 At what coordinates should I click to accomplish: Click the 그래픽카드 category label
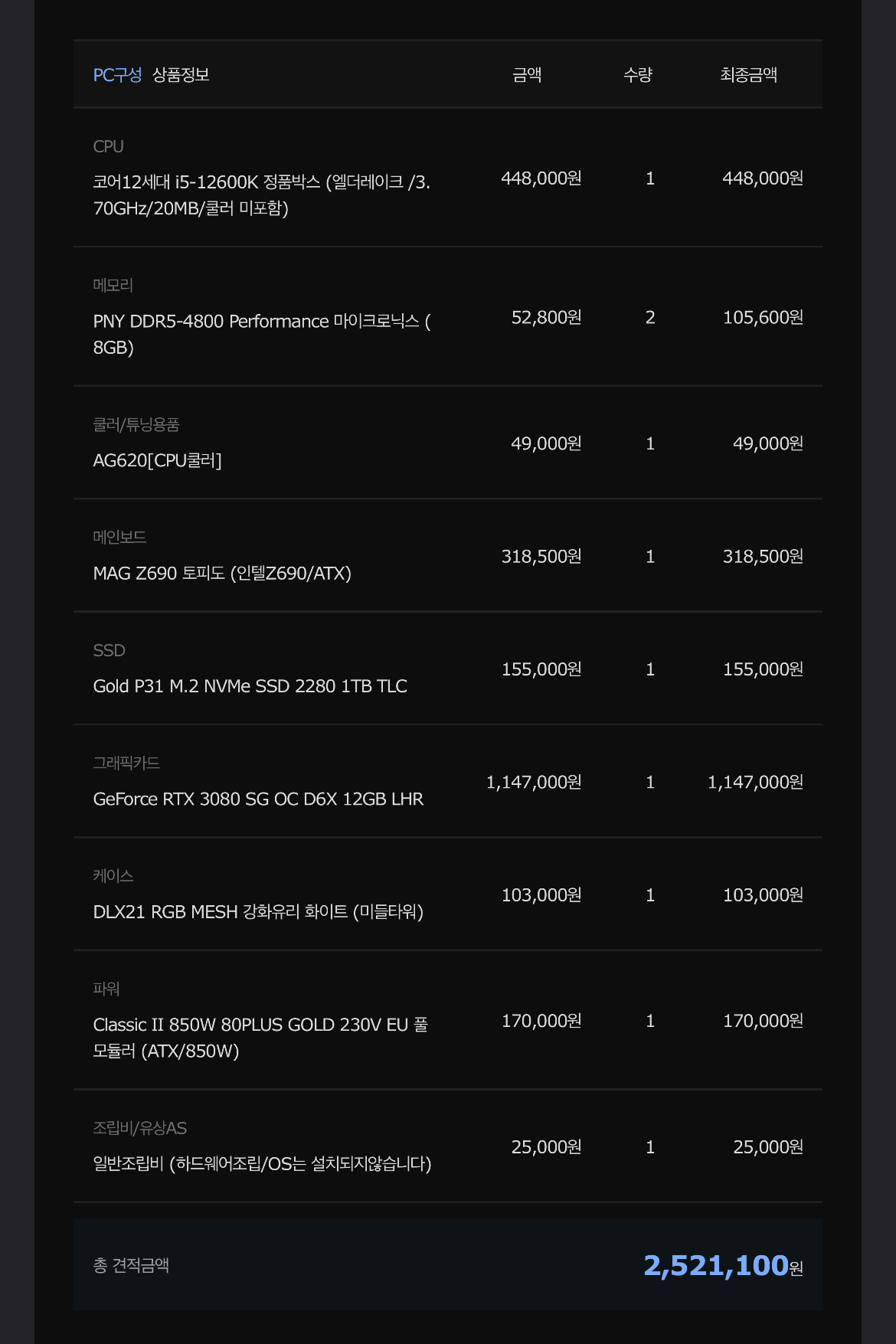click(126, 764)
